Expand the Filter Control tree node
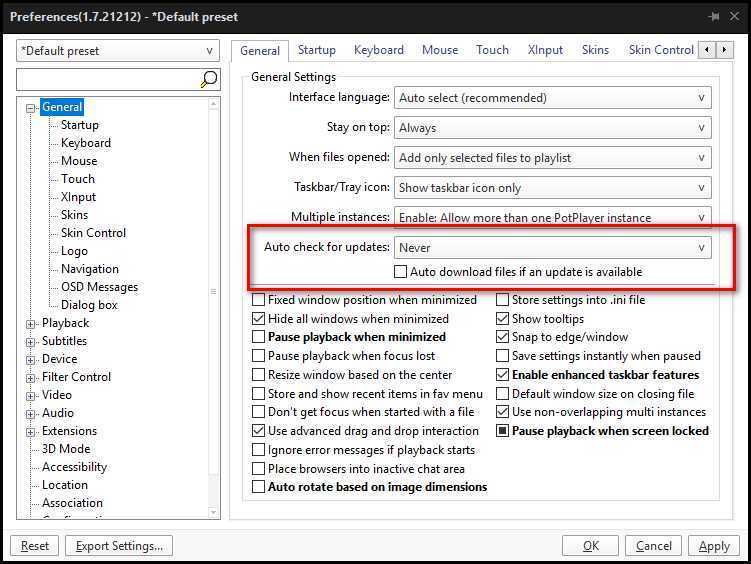 pyautogui.click(x=30, y=378)
